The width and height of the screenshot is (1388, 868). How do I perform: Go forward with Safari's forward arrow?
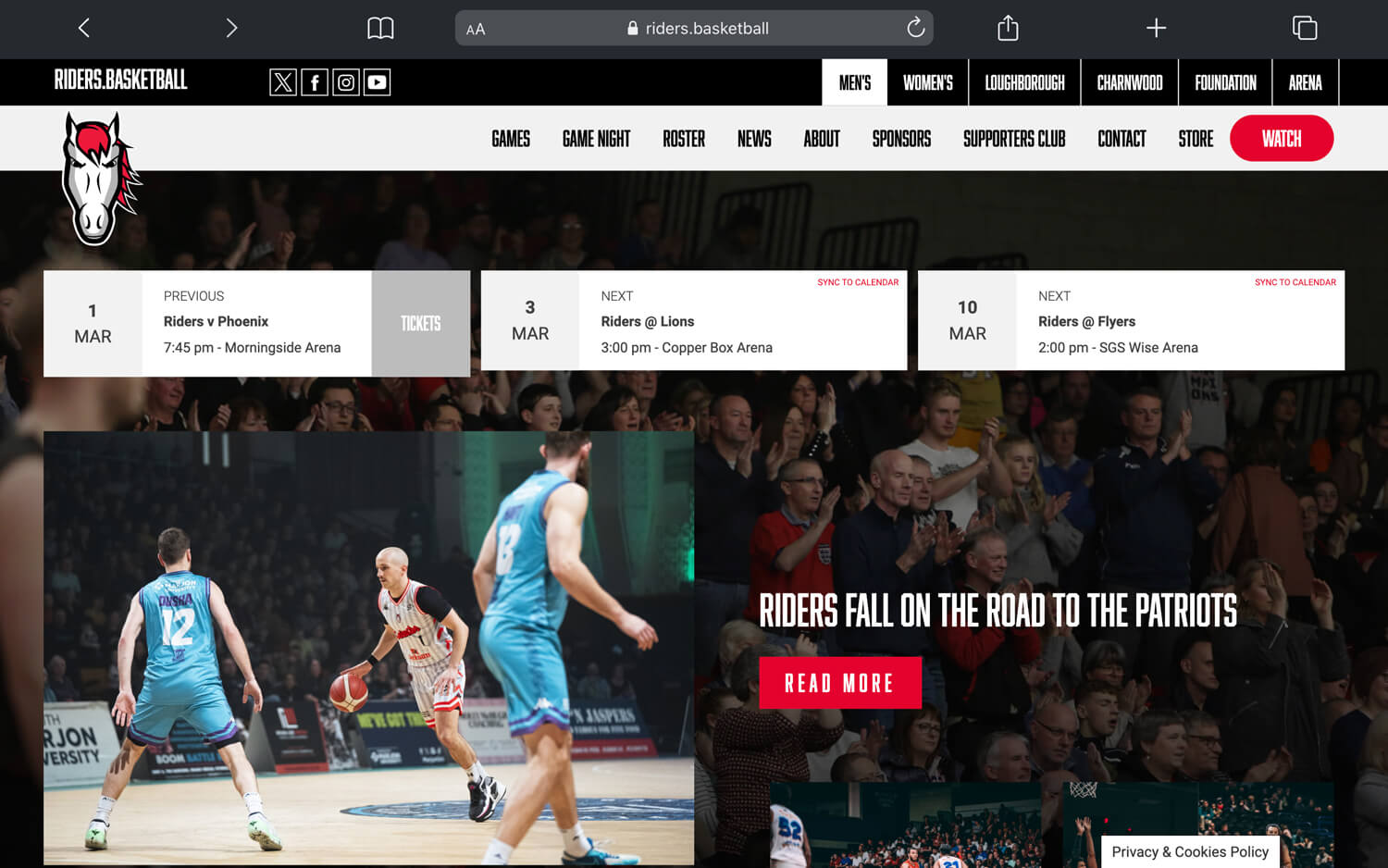pyautogui.click(x=231, y=28)
